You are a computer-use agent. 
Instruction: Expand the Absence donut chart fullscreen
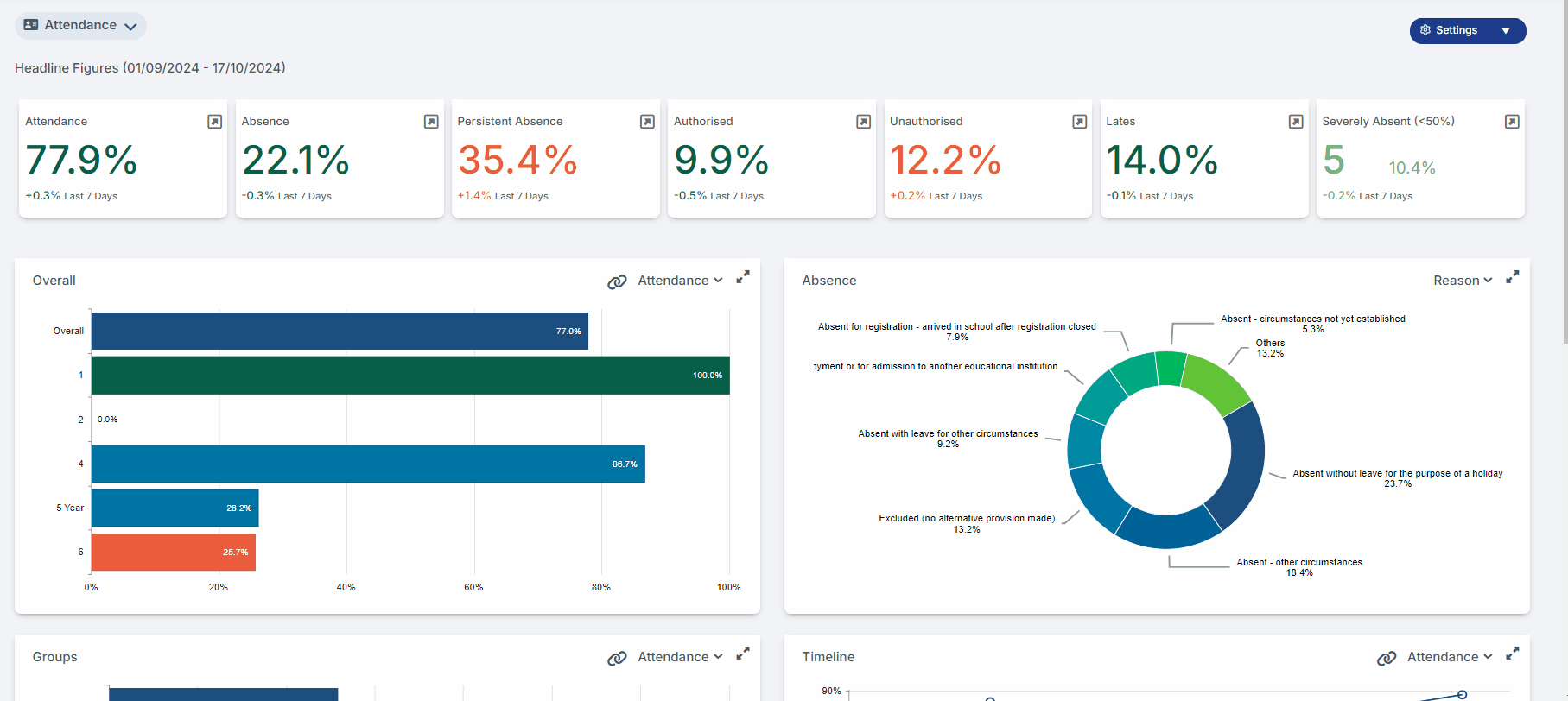click(1513, 277)
